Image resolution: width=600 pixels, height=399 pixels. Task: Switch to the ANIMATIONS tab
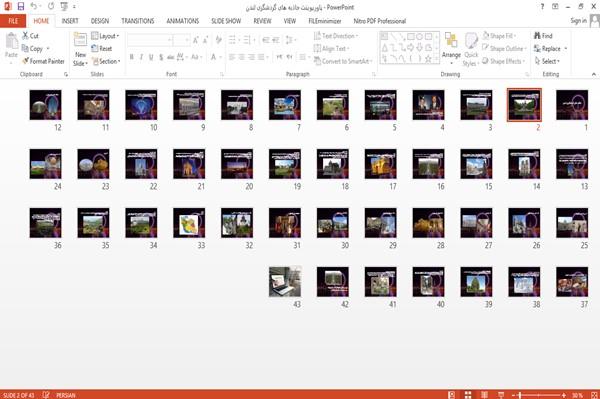pyautogui.click(x=183, y=21)
